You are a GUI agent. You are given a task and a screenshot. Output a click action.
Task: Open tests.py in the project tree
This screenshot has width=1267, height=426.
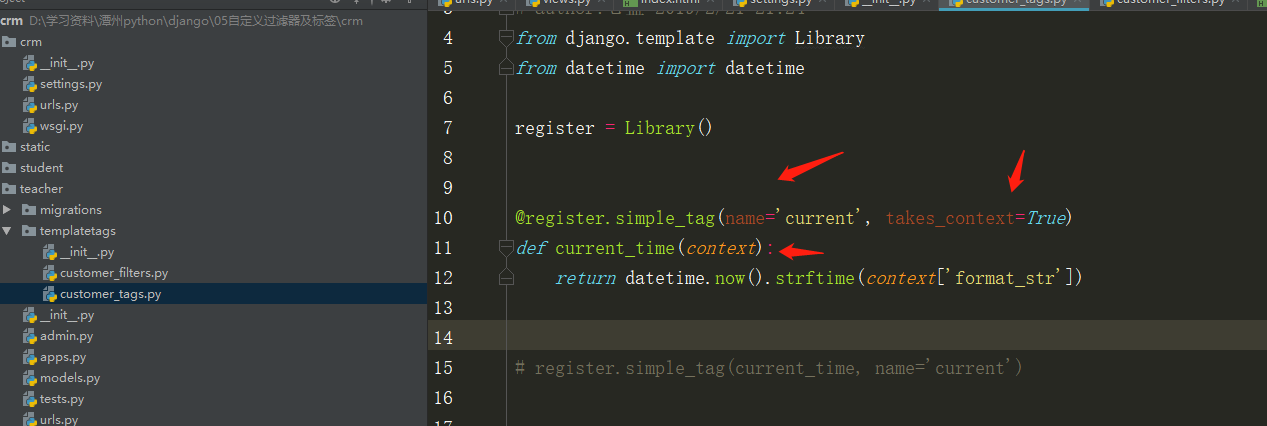64,399
